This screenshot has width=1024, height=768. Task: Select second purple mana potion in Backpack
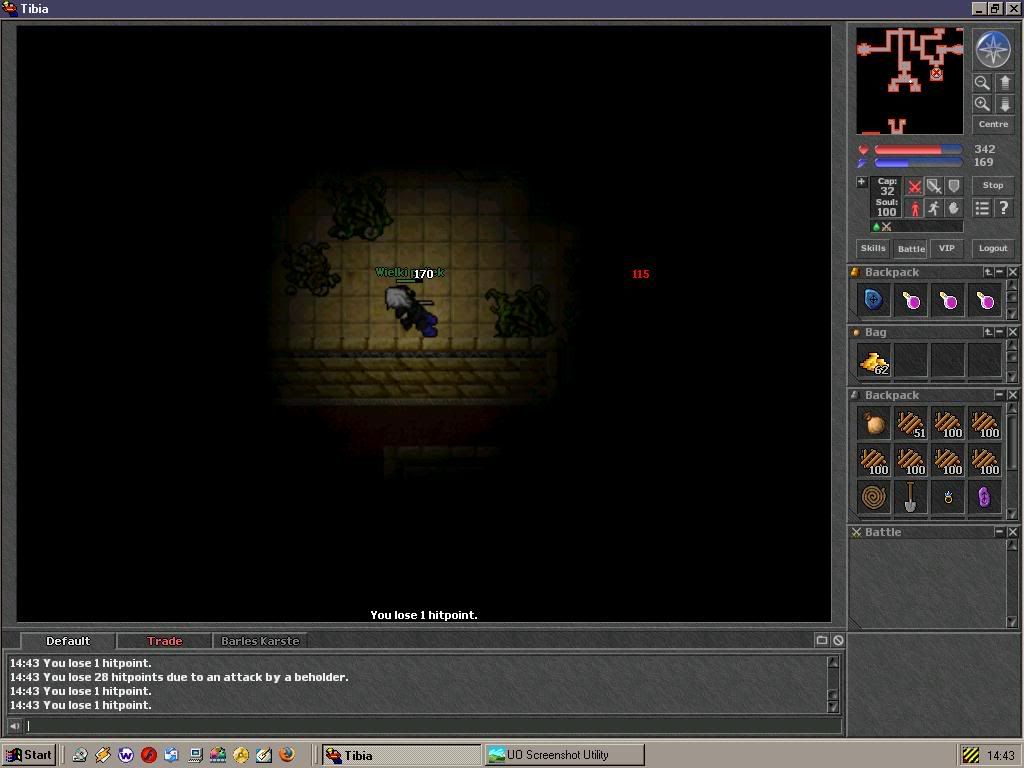[x=948, y=300]
